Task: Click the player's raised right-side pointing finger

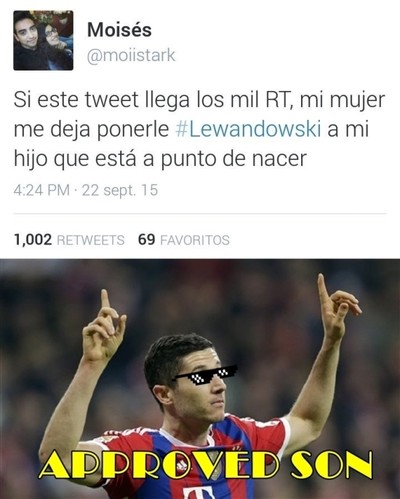Action: point(323,288)
